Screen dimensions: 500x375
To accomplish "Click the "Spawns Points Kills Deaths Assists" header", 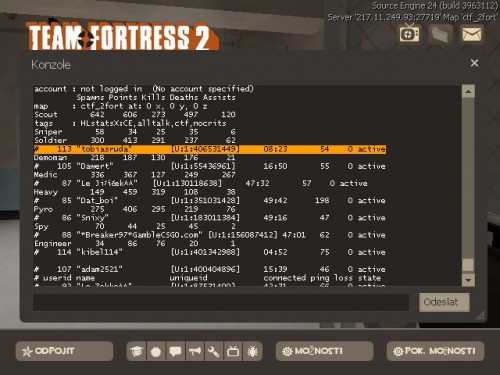I will click(x=156, y=98).
